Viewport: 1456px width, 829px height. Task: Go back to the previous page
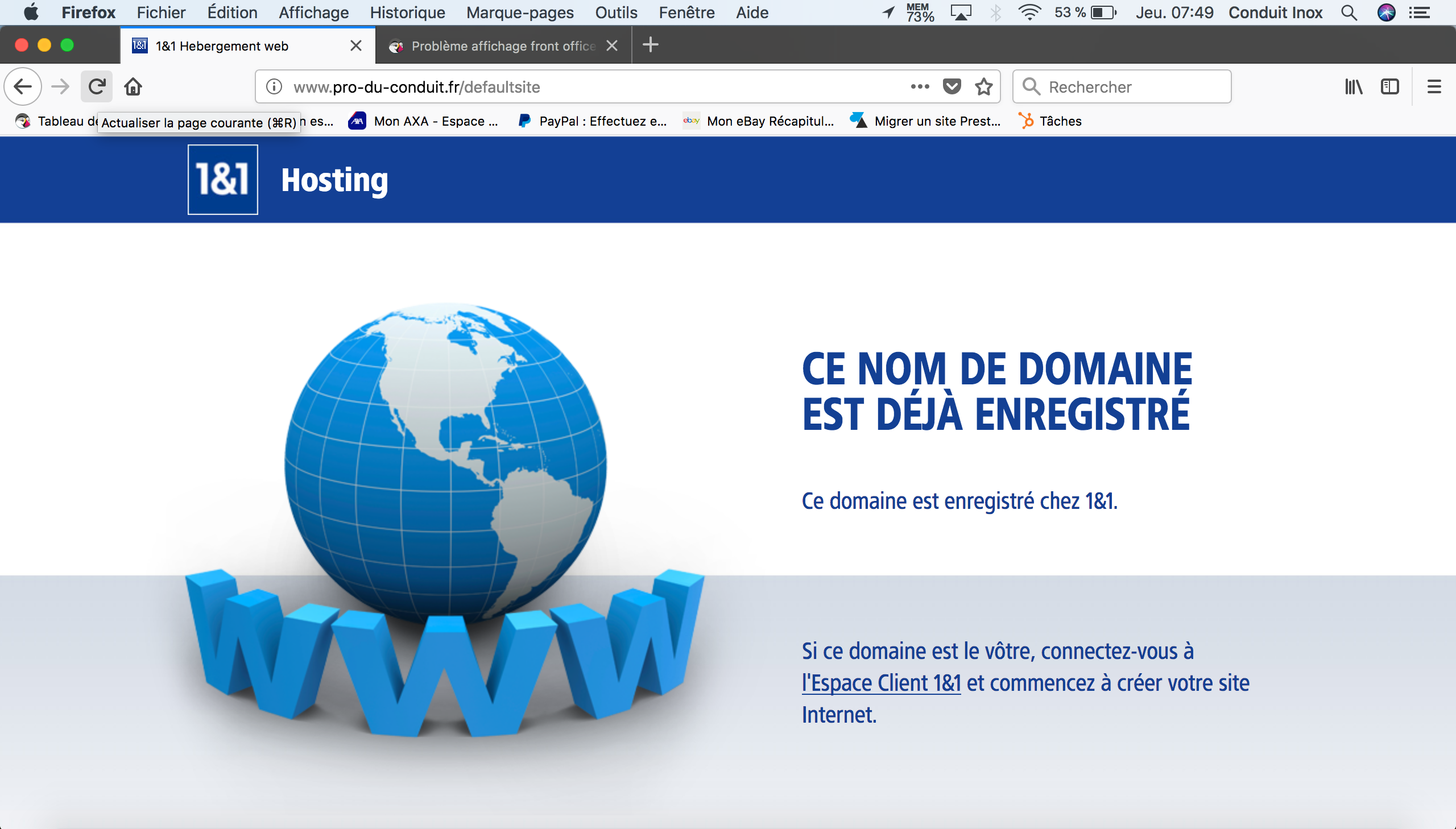point(23,86)
